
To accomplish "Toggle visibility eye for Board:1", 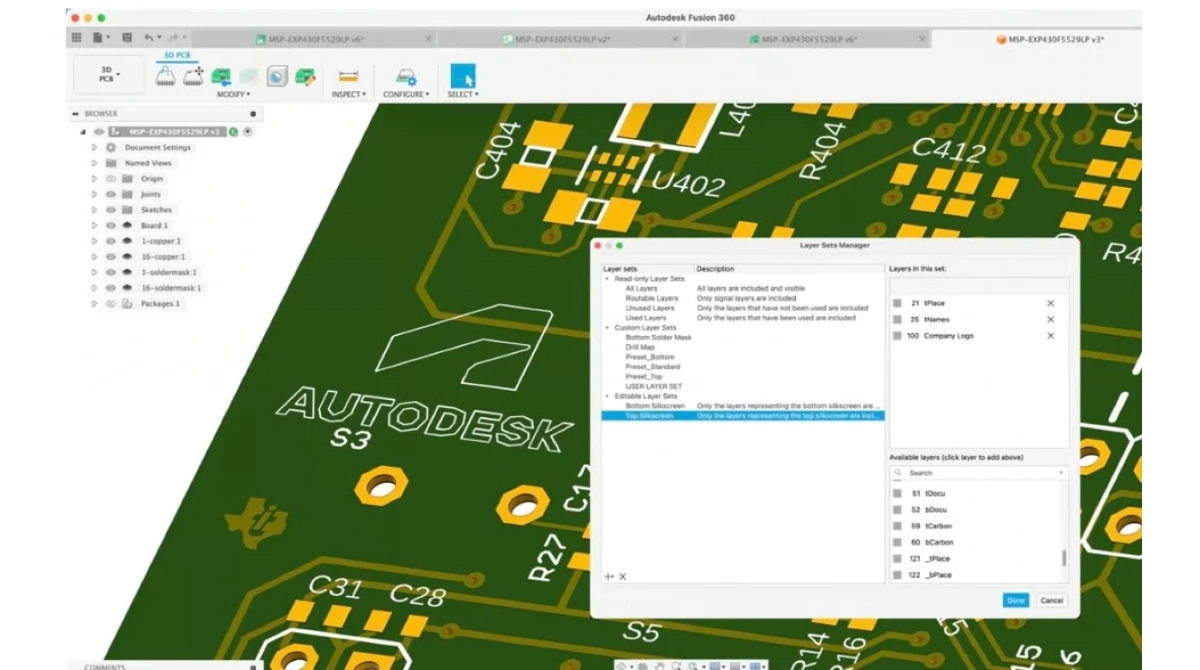I will click(x=110, y=225).
